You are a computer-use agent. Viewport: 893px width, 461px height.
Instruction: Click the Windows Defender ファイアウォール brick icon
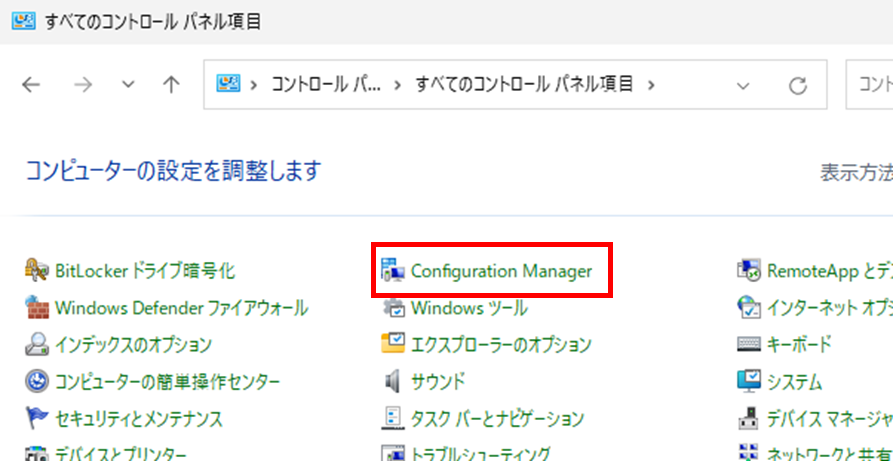(x=38, y=308)
